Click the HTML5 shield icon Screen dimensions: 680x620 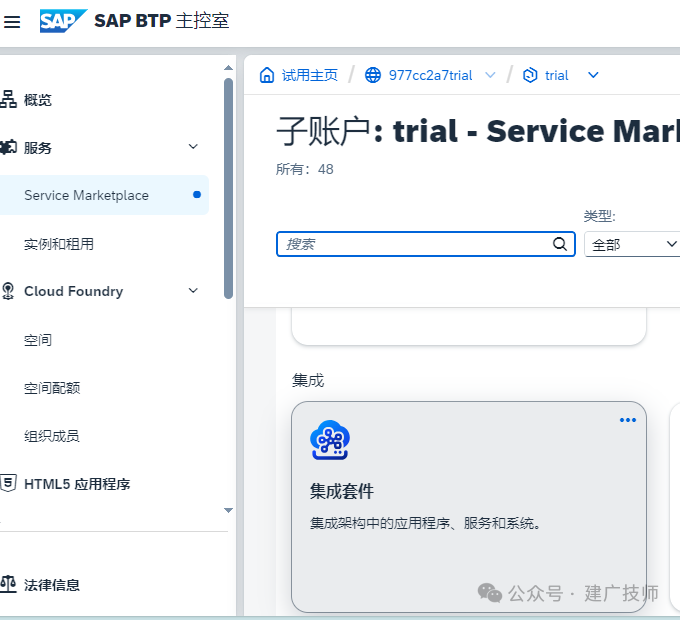[8, 483]
